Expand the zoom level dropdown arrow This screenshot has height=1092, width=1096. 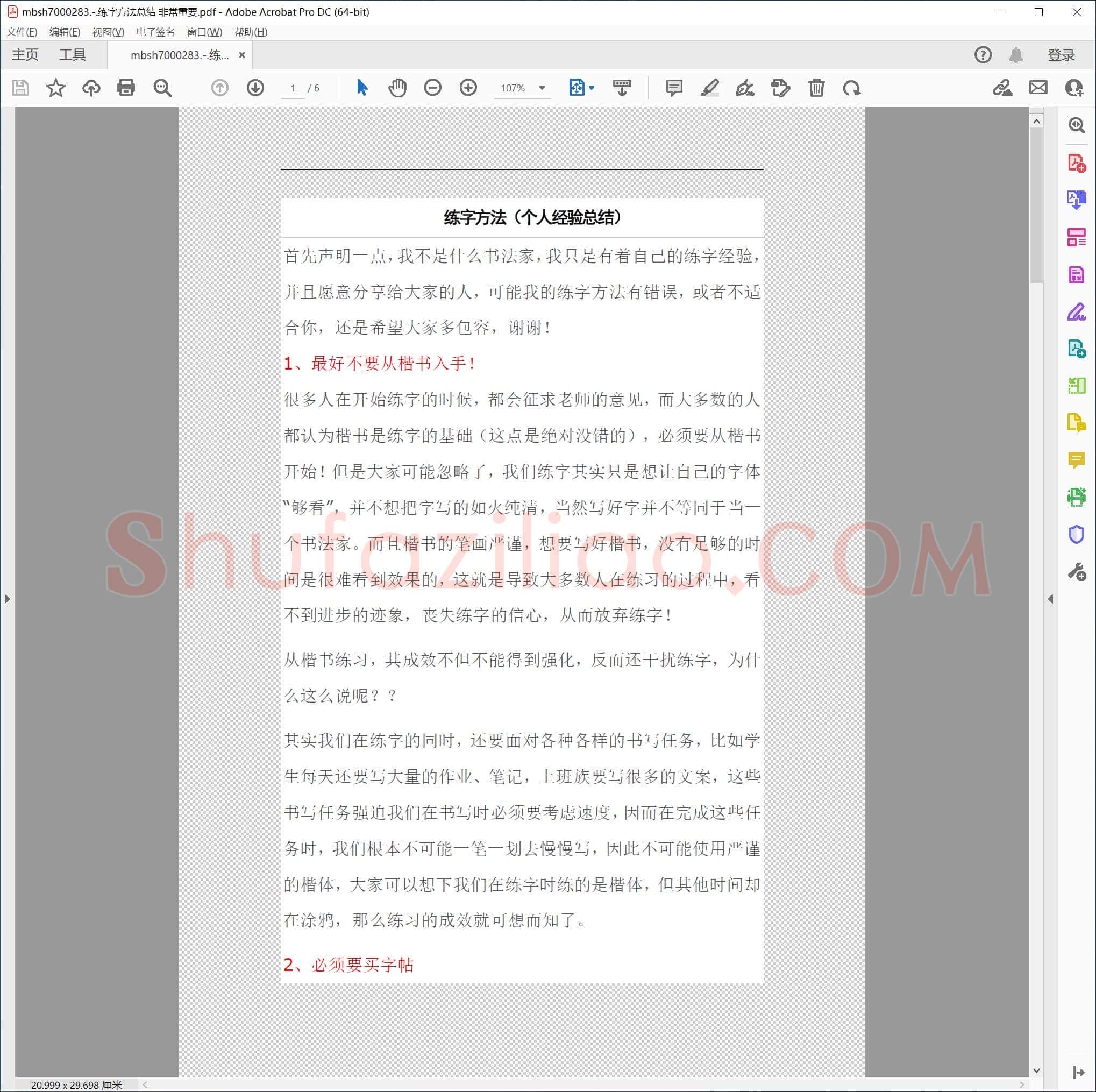coord(542,88)
